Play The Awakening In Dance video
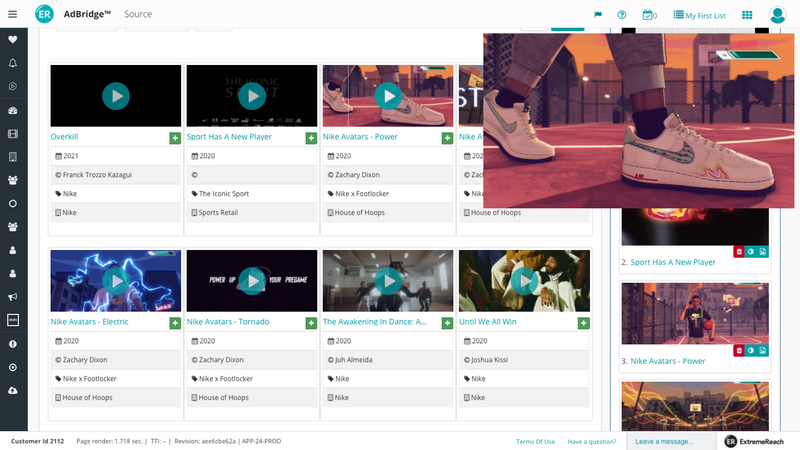The width and height of the screenshot is (800, 450). pos(388,281)
